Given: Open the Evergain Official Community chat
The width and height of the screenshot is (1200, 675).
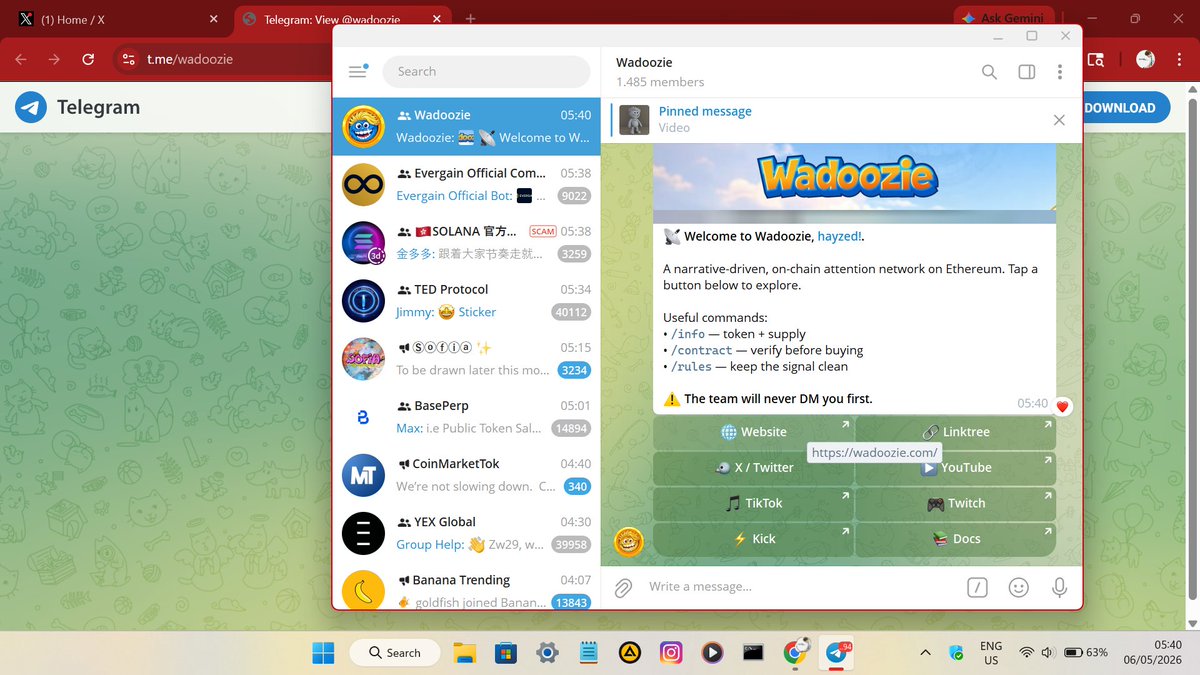Looking at the screenshot, I should pyautogui.click(x=467, y=184).
